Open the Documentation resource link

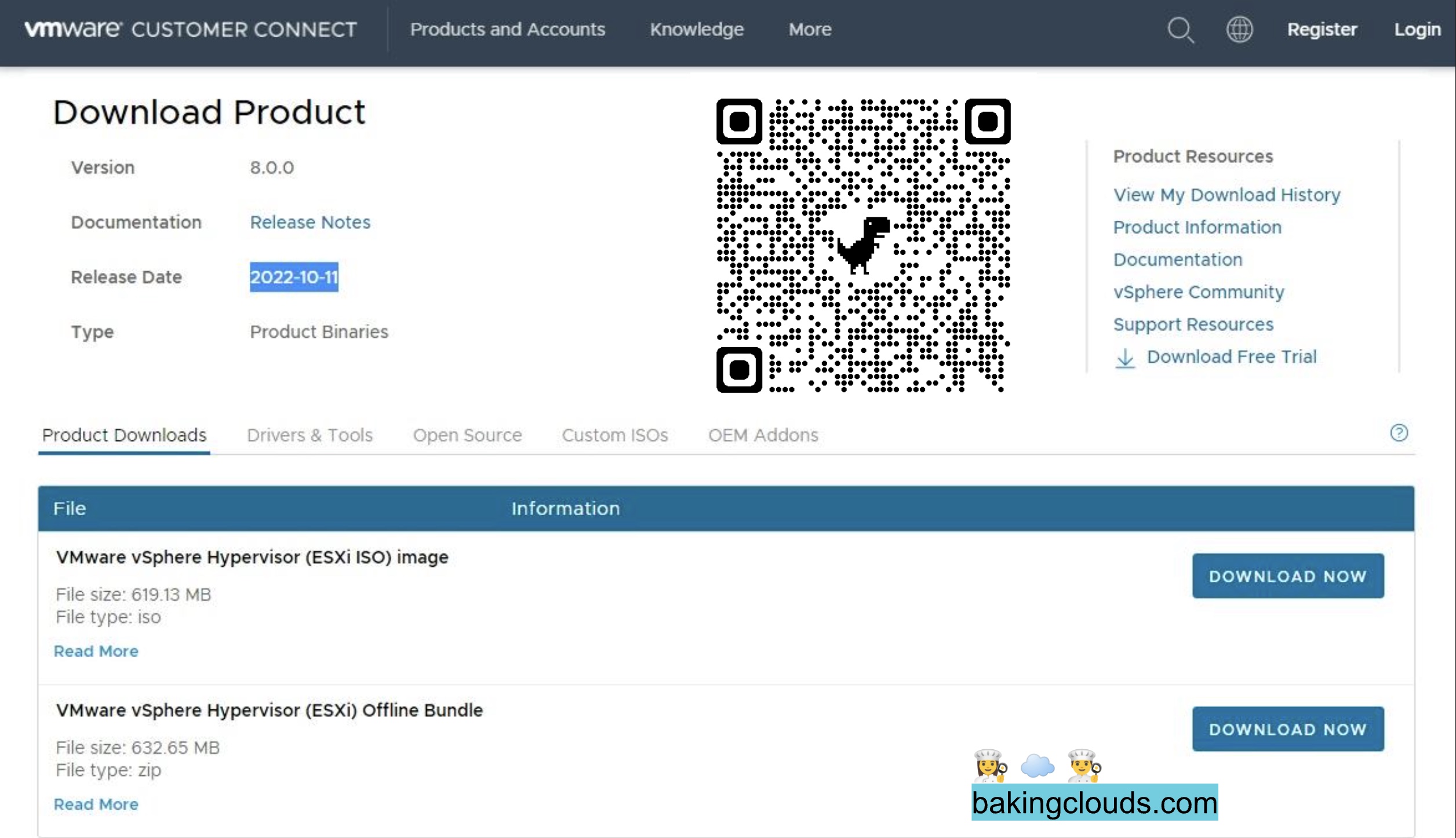pos(1178,260)
